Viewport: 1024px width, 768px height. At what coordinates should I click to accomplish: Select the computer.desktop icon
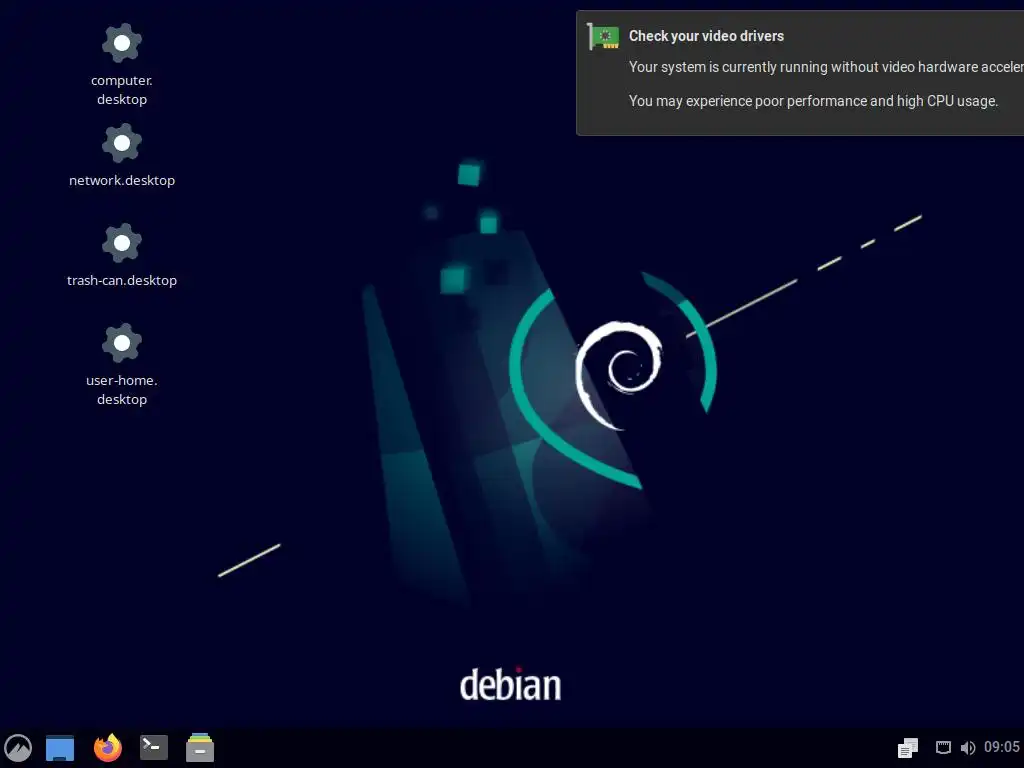click(x=121, y=44)
